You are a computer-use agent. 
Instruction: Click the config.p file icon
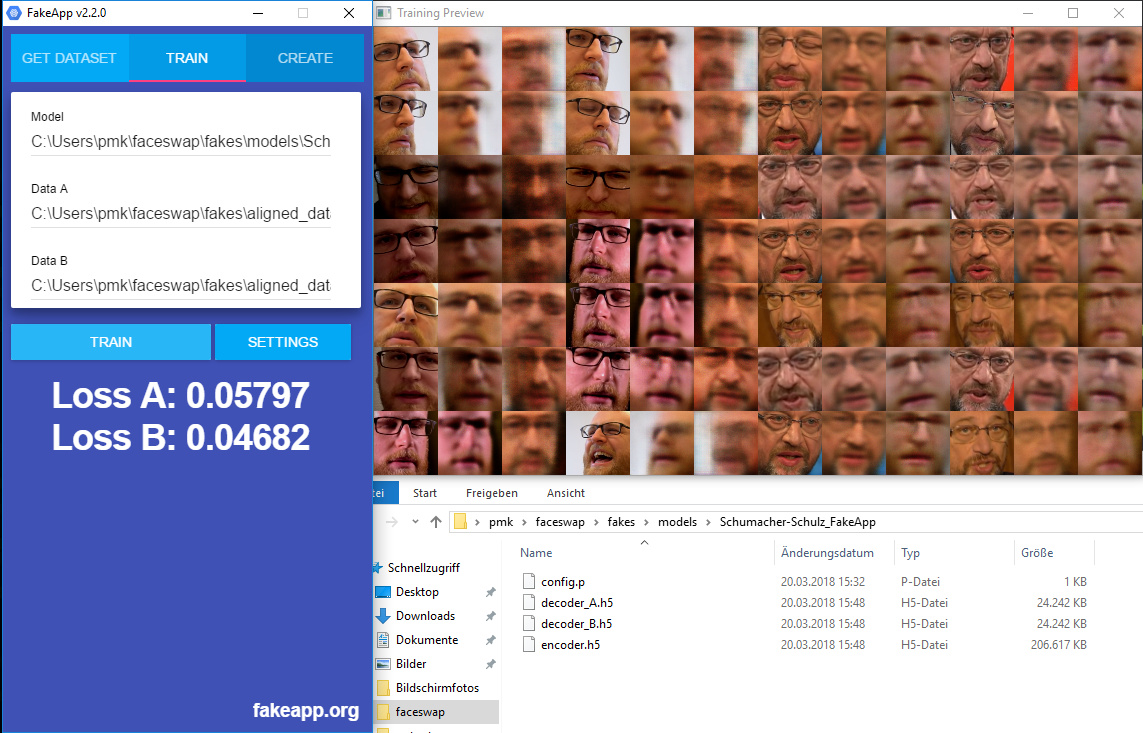point(529,581)
